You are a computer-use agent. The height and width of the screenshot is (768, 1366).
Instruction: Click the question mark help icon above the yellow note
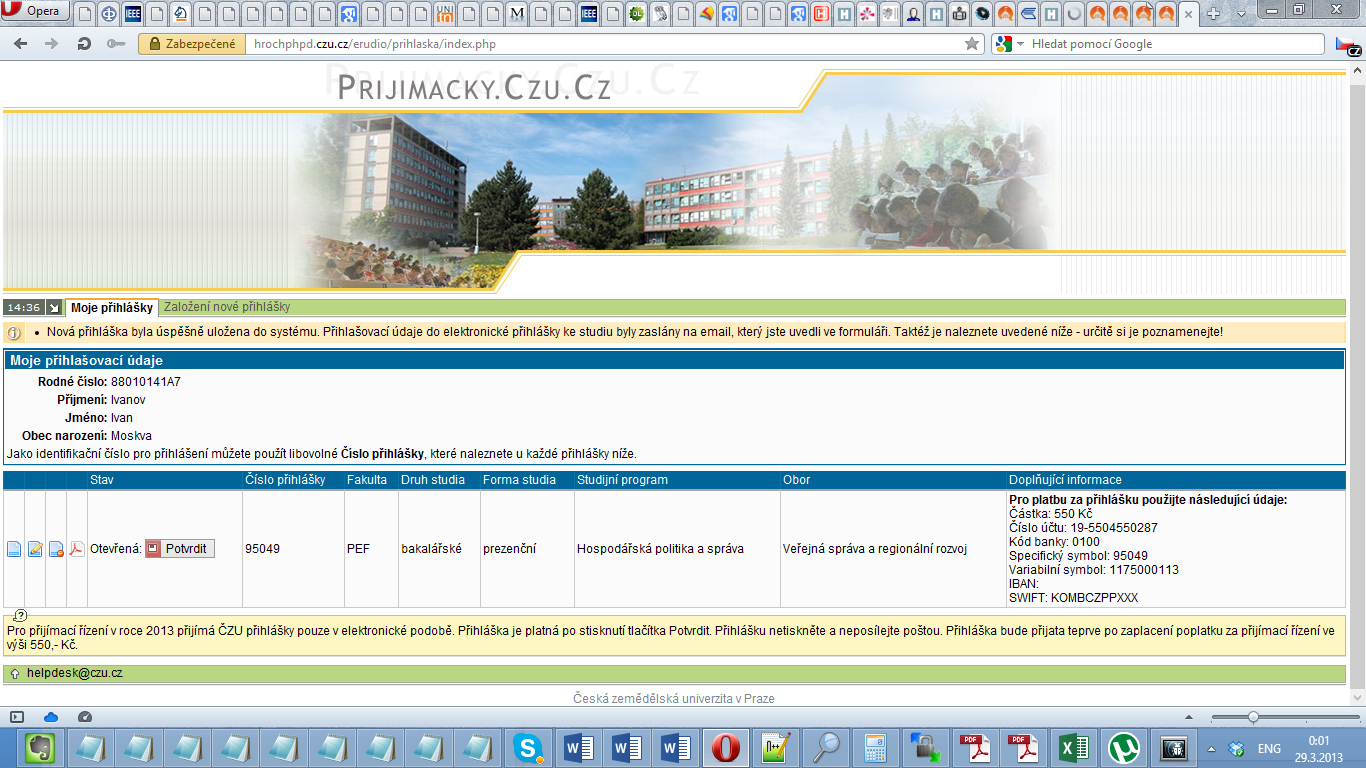[x=20, y=615]
